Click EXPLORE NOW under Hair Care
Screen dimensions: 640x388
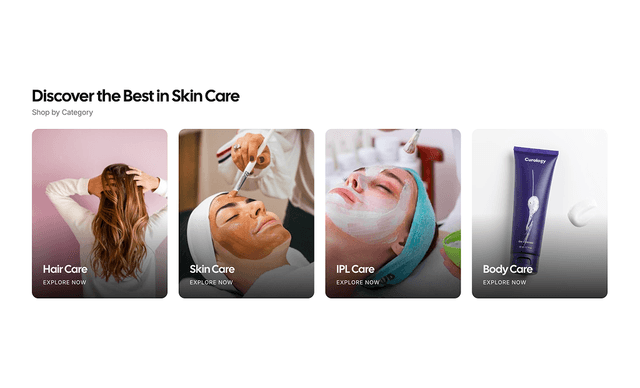(64, 282)
